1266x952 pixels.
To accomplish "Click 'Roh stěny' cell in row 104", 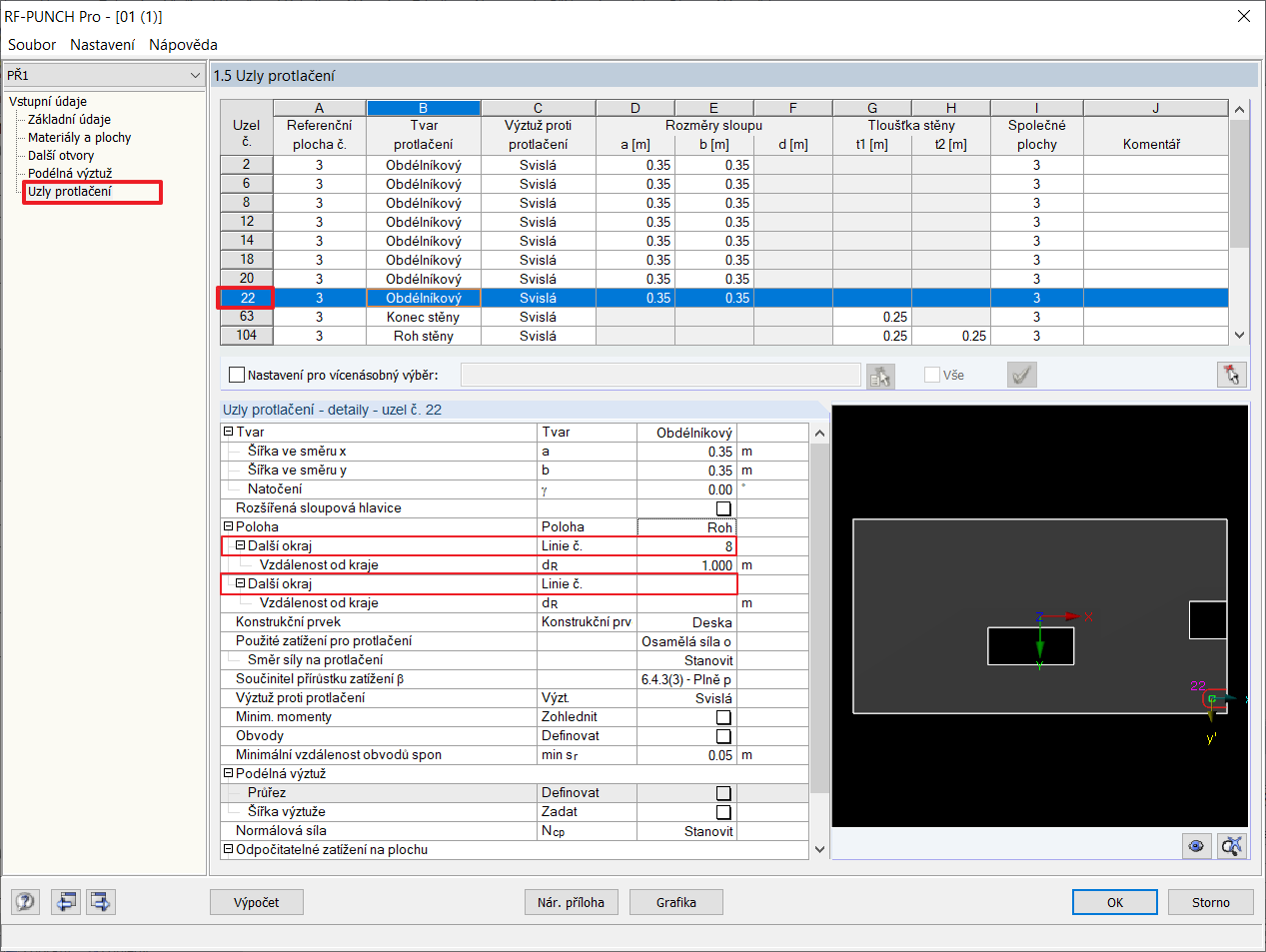I will 424,336.
